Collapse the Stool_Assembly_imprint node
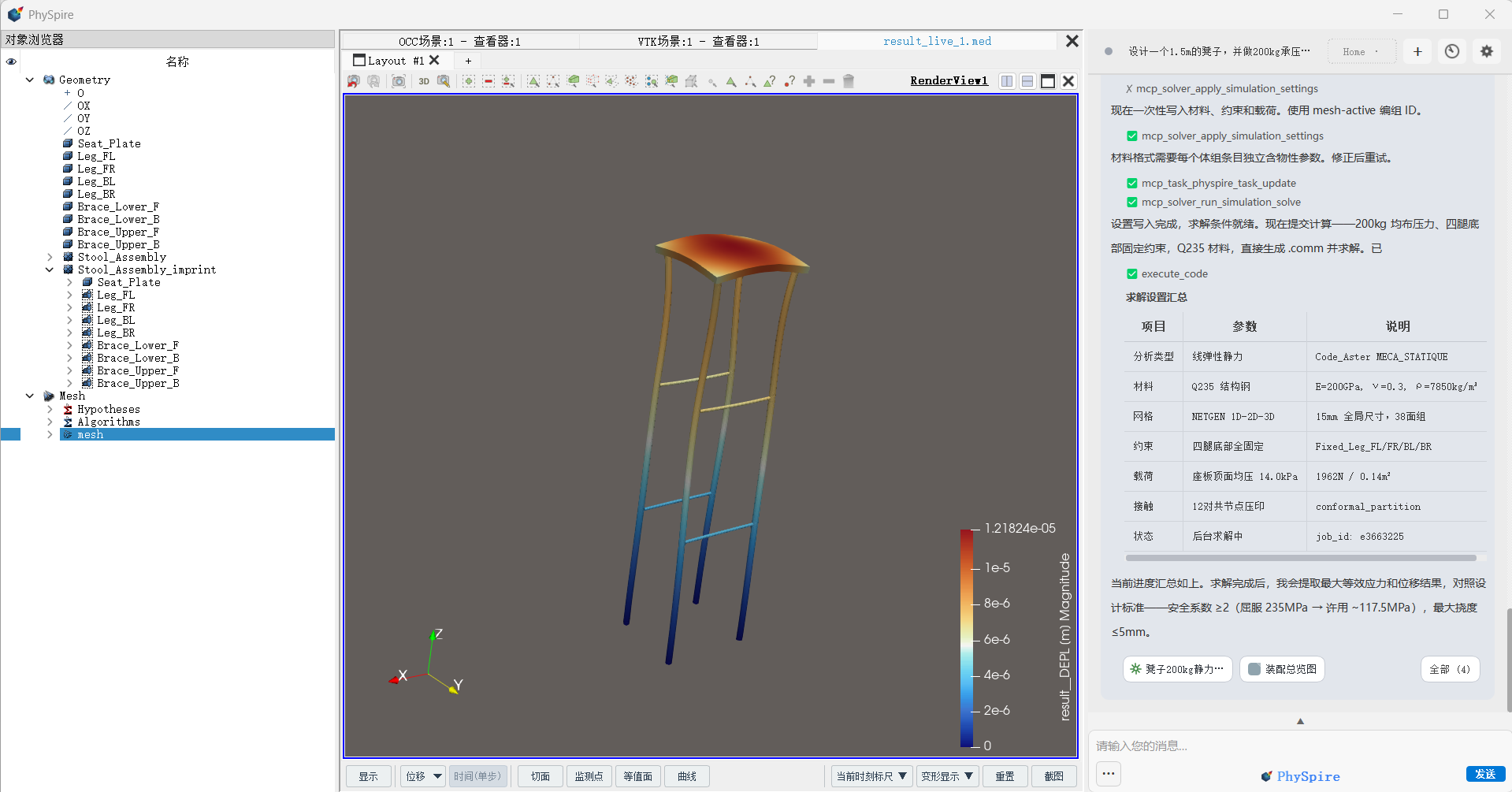1512x792 pixels. tap(50, 270)
